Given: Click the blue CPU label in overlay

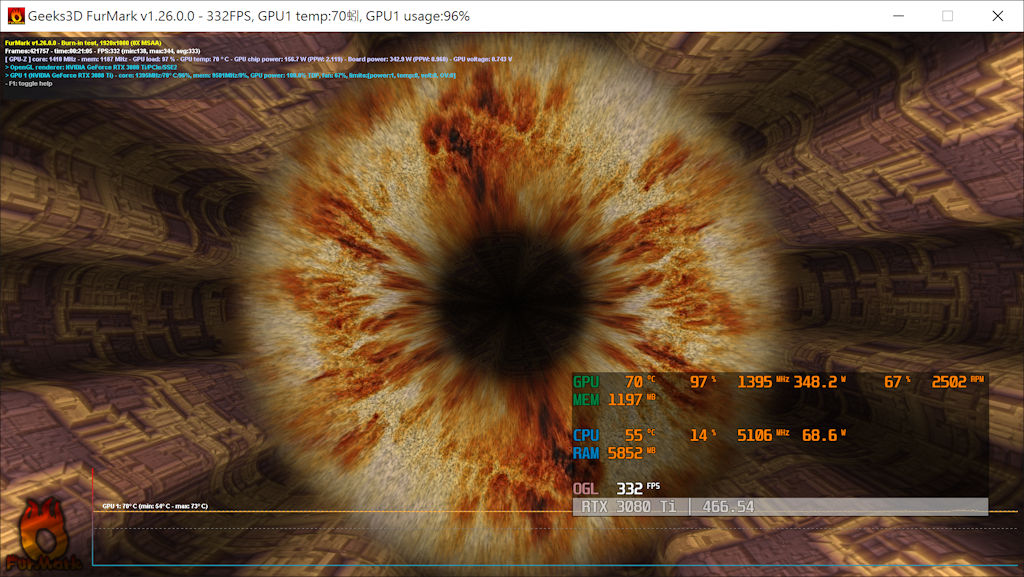Looking at the screenshot, I should (586, 435).
